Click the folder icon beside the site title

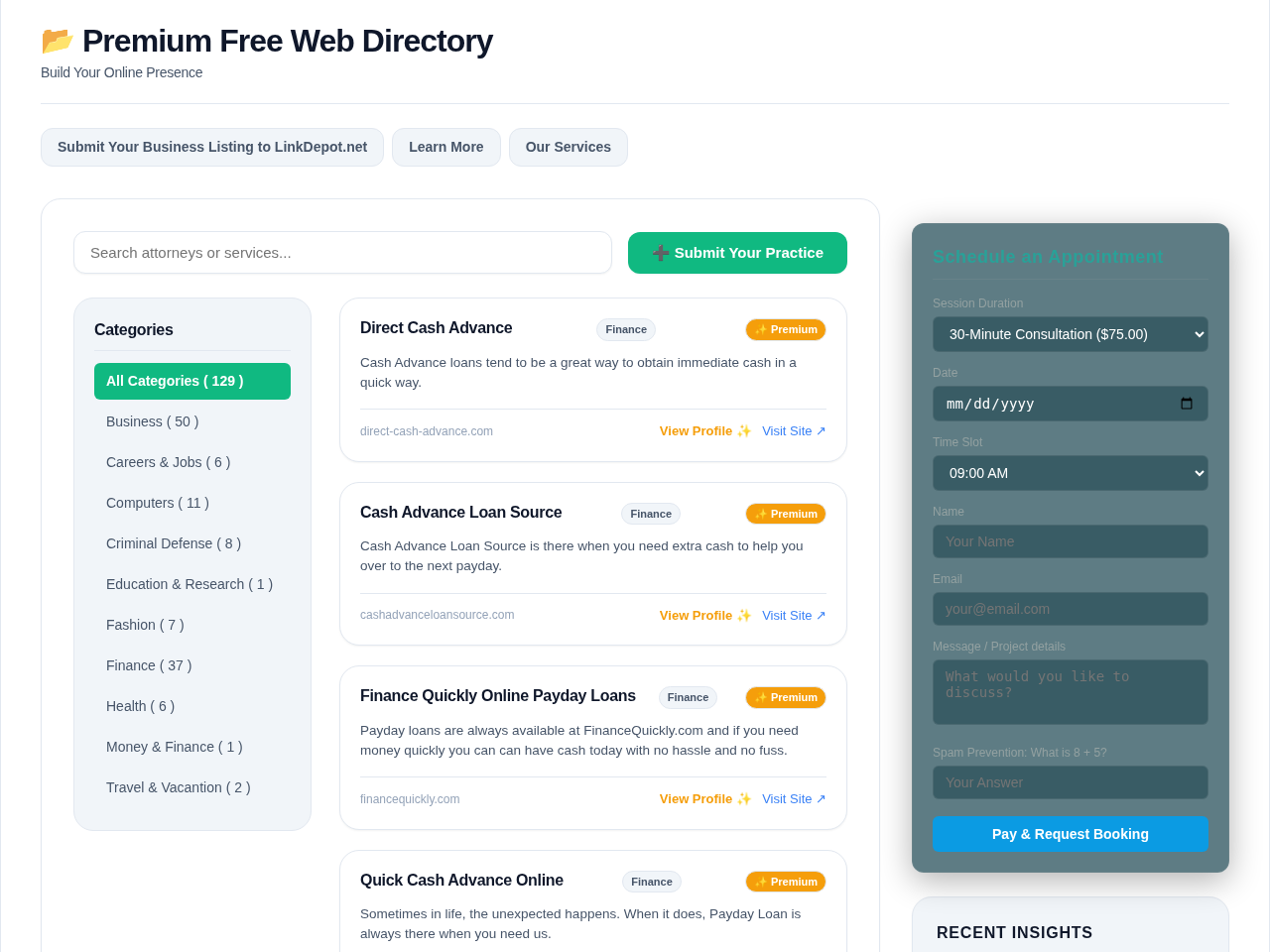(x=58, y=41)
